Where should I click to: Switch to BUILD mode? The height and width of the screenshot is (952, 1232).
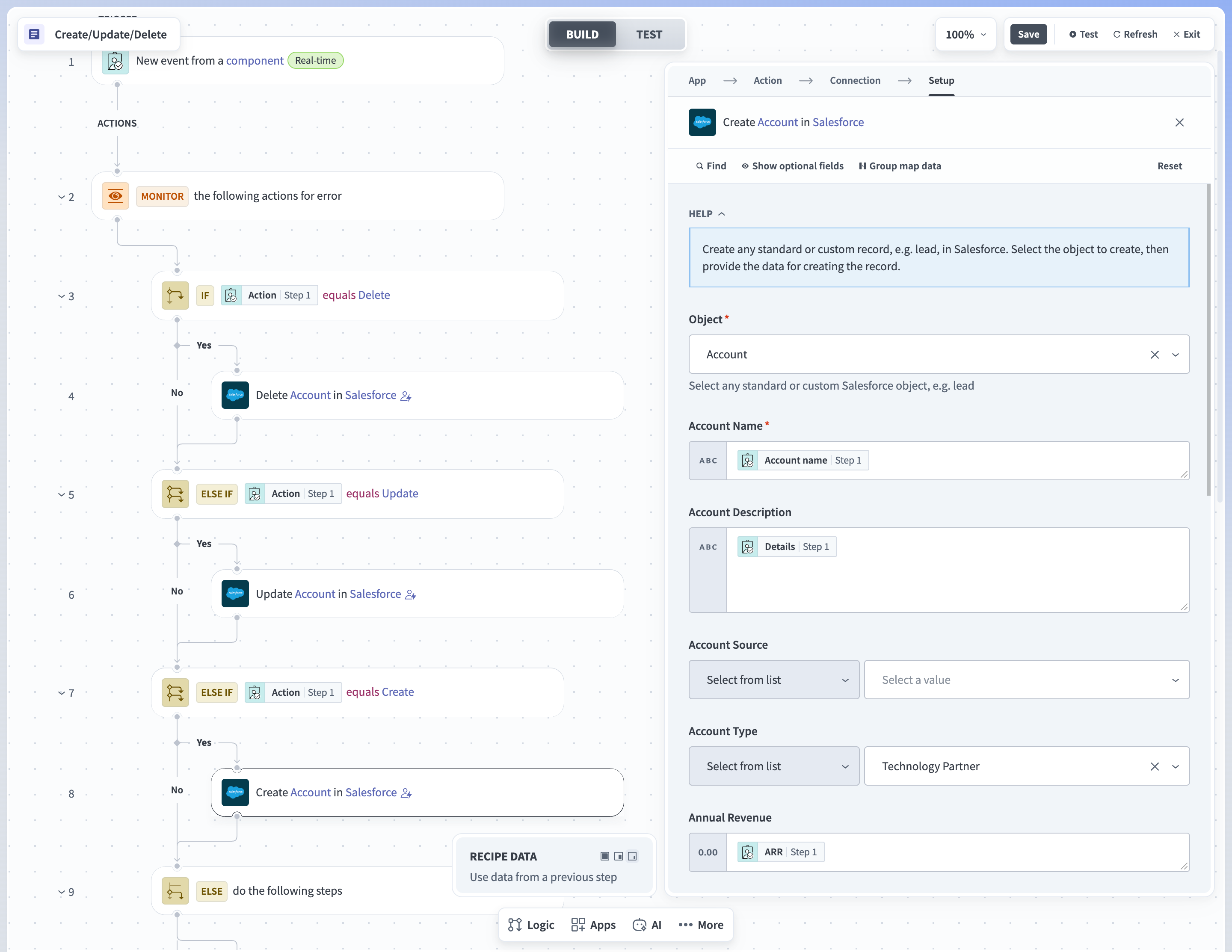point(583,34)
